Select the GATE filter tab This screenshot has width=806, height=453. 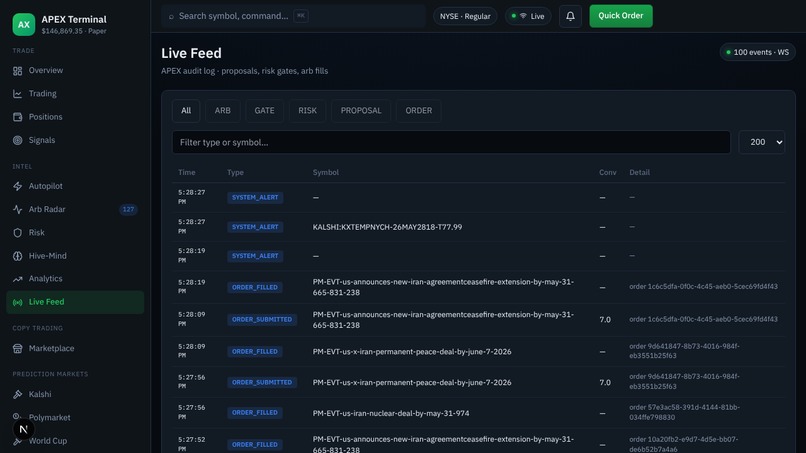pos(264,111)
